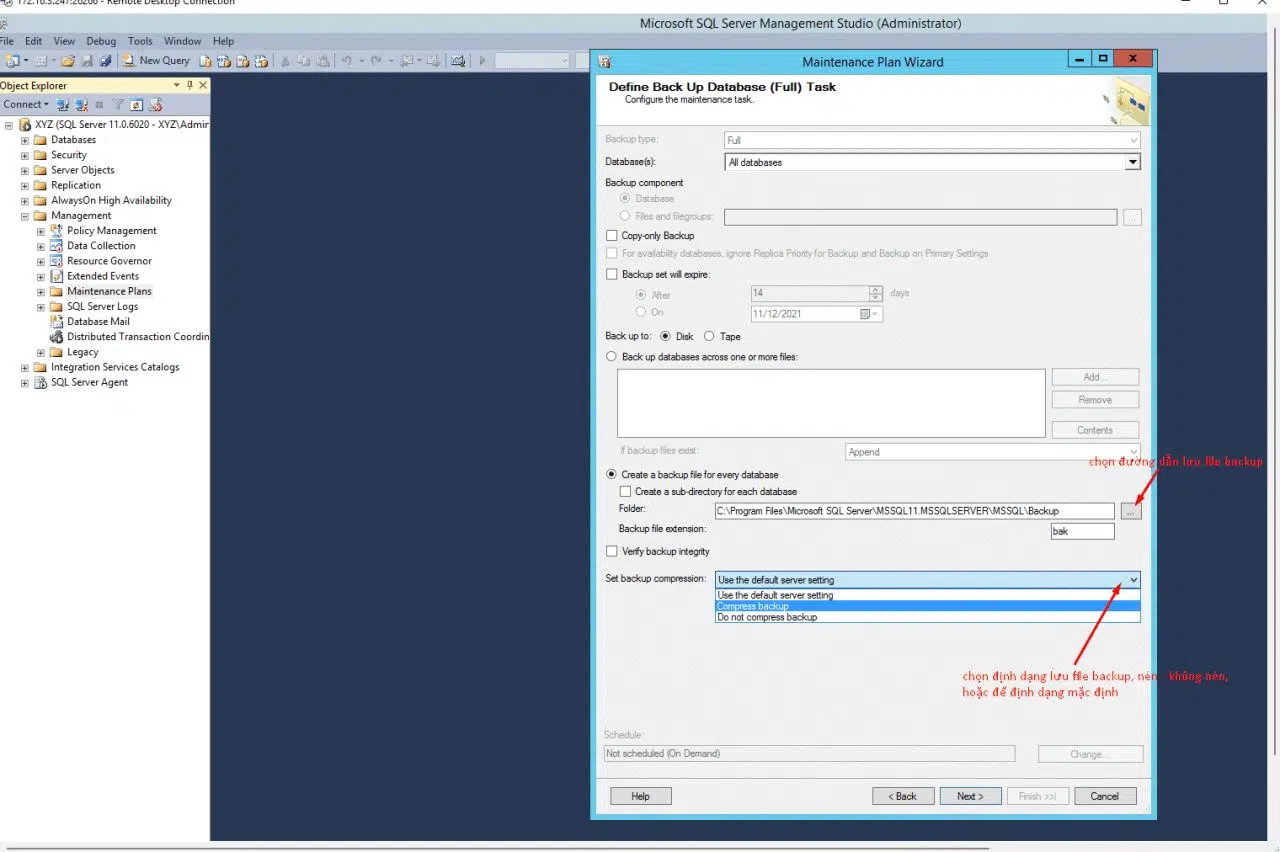Click the Back button in wizard
1280x852 pixels.
(x=902, y=796)
